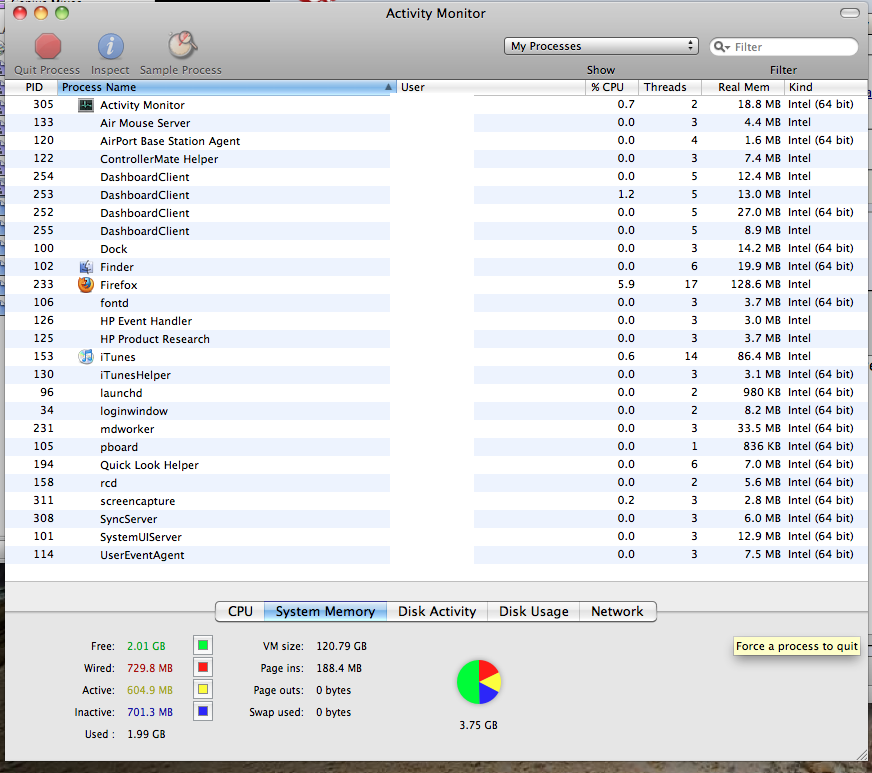This screenshot has height=773, width=872.
Task: Select the UserEventAgent process row
Action: click(436, 555)
